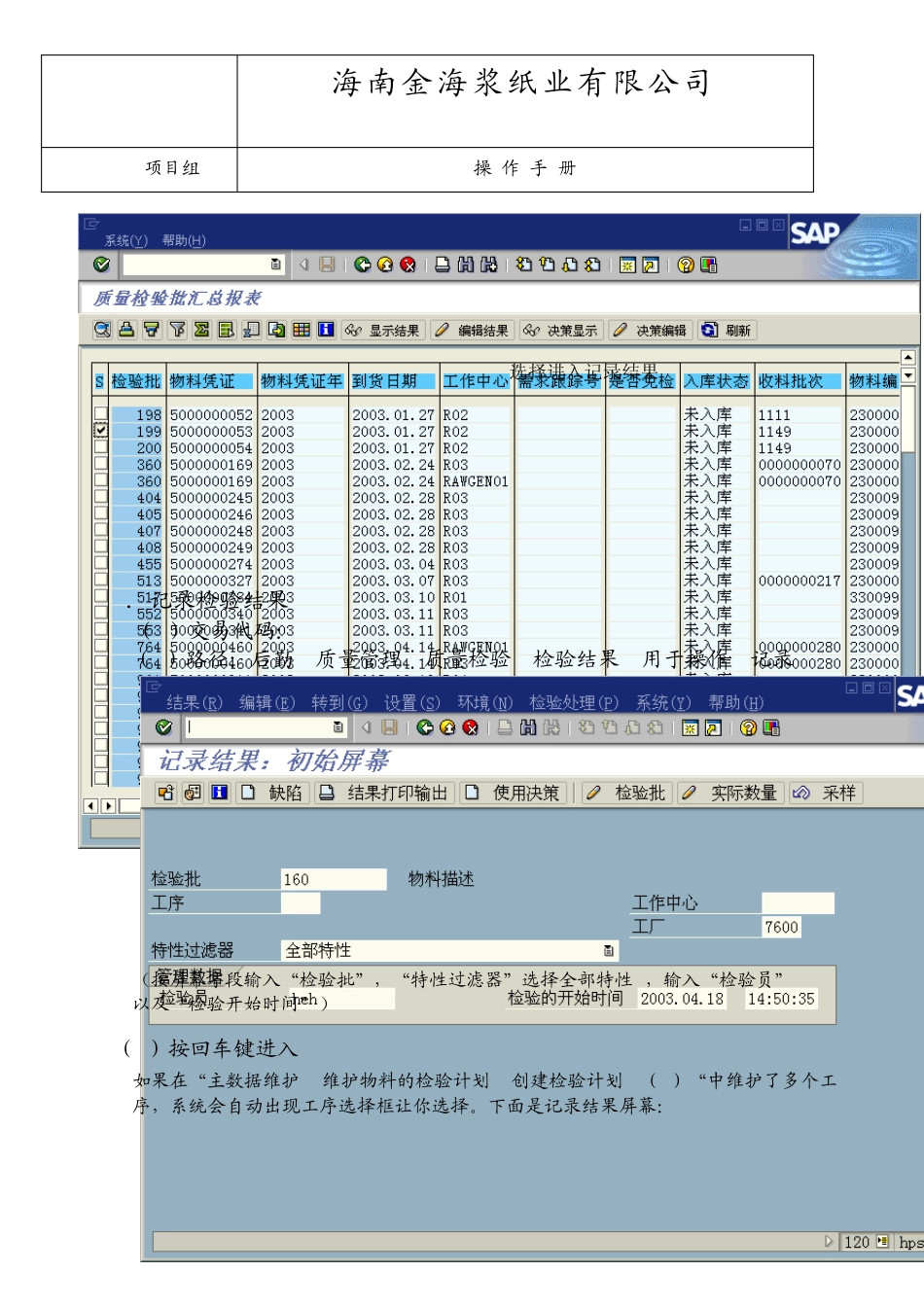Select the row checkbox for lot 404

pos(101,496)
